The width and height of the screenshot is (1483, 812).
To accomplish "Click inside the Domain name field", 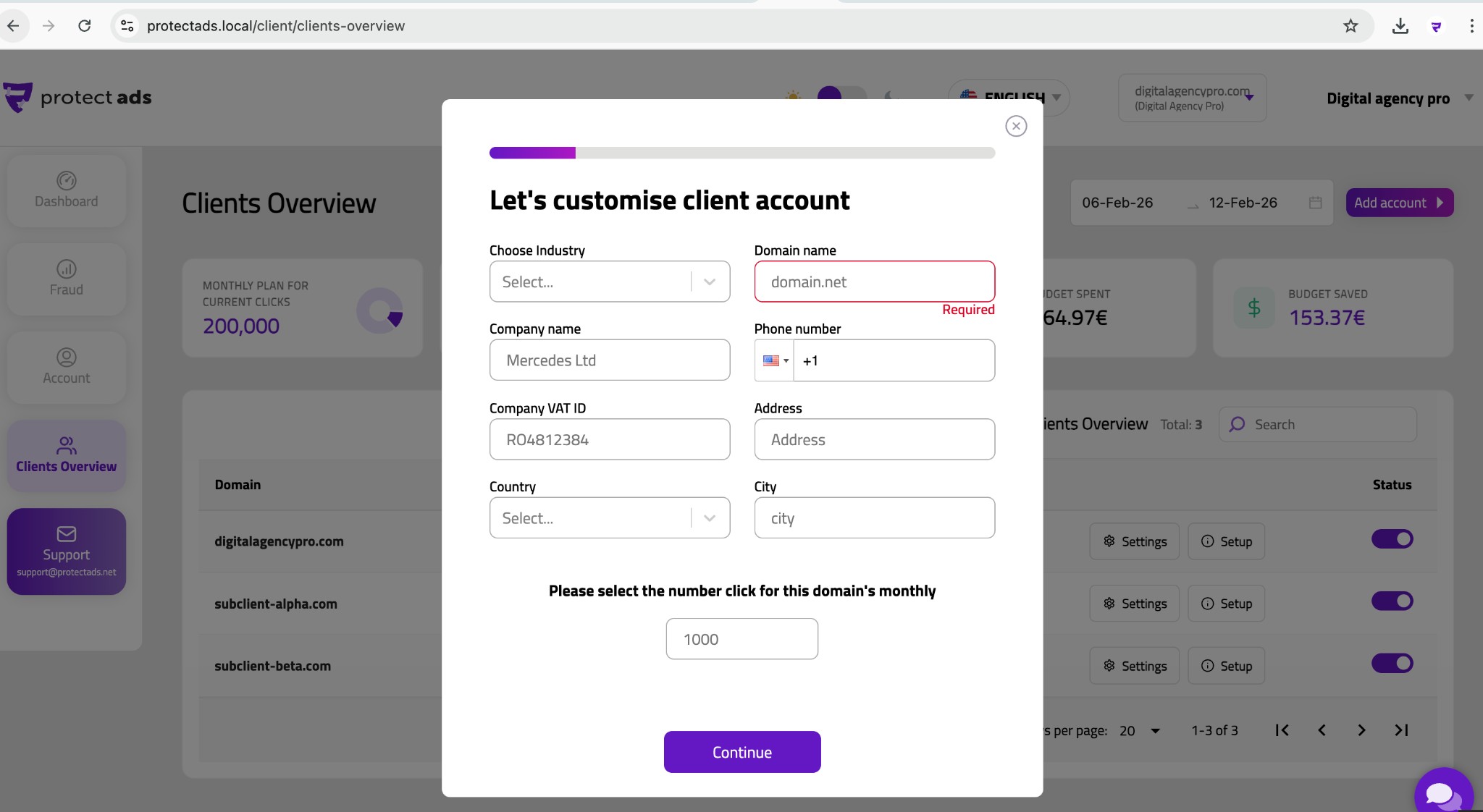I will pyautogui.click(x=873, y=282).
